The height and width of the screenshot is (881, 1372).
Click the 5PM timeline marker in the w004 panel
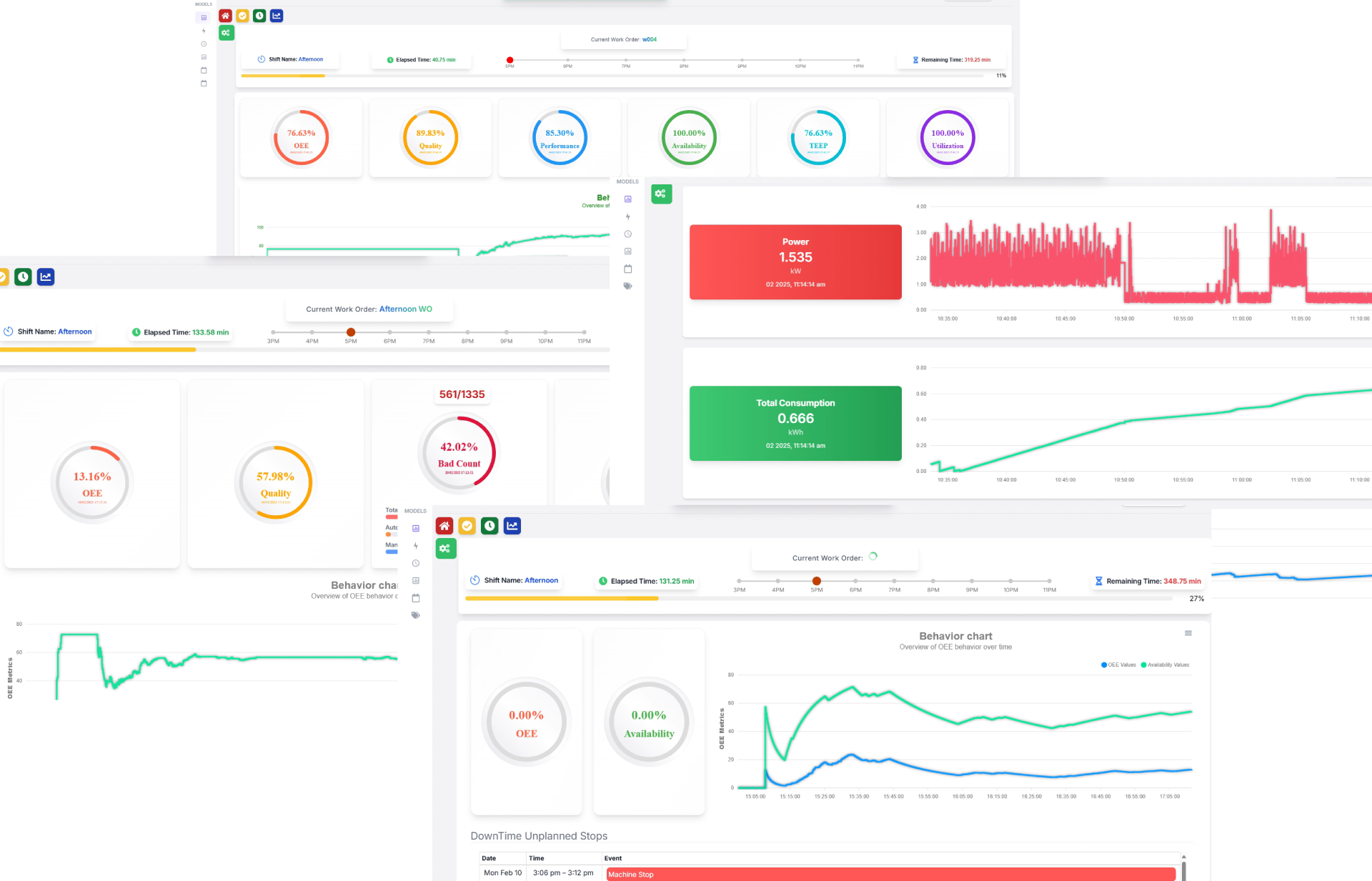pos(509,60)
